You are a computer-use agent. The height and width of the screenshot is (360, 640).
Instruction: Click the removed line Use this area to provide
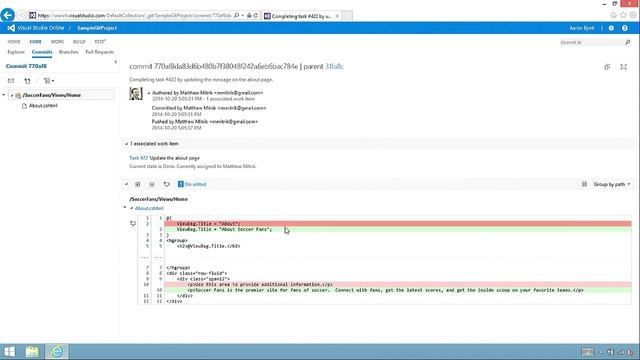point(398,284)
